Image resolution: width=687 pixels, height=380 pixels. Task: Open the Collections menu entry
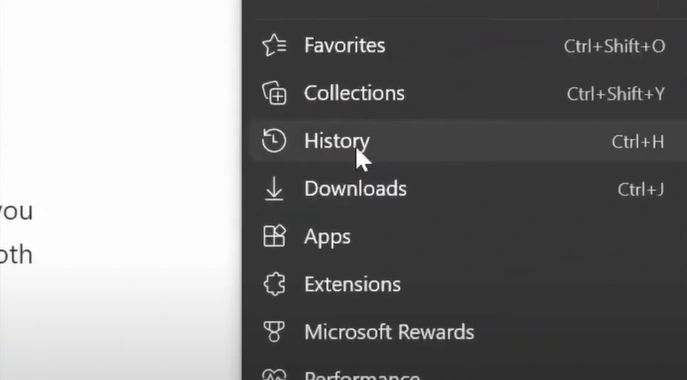[x=464, y=93]
